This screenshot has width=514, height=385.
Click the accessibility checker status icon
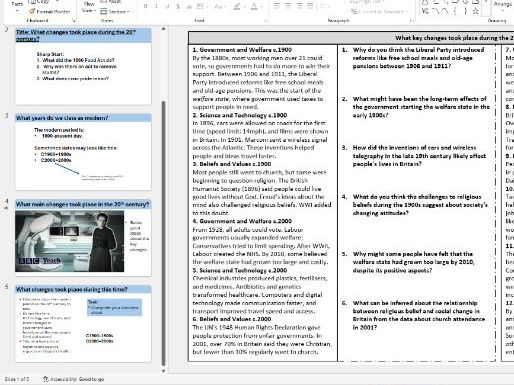(46, 379)
